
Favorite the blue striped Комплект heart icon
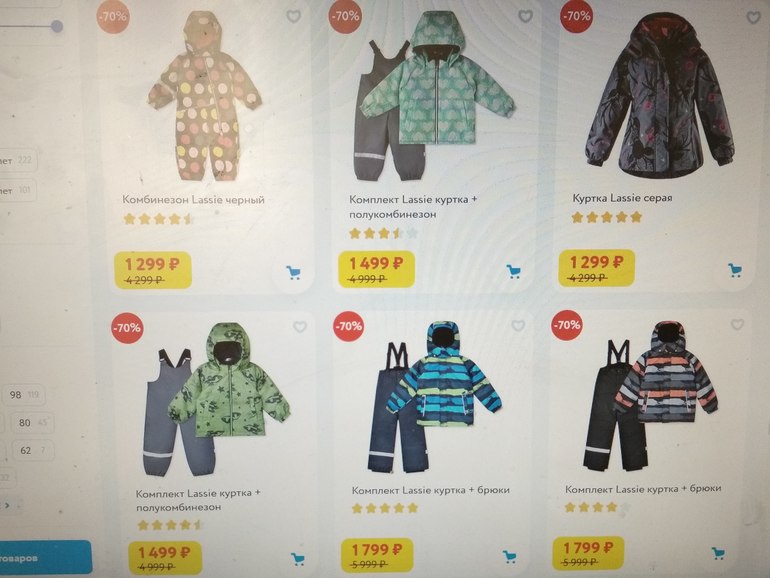518,325
